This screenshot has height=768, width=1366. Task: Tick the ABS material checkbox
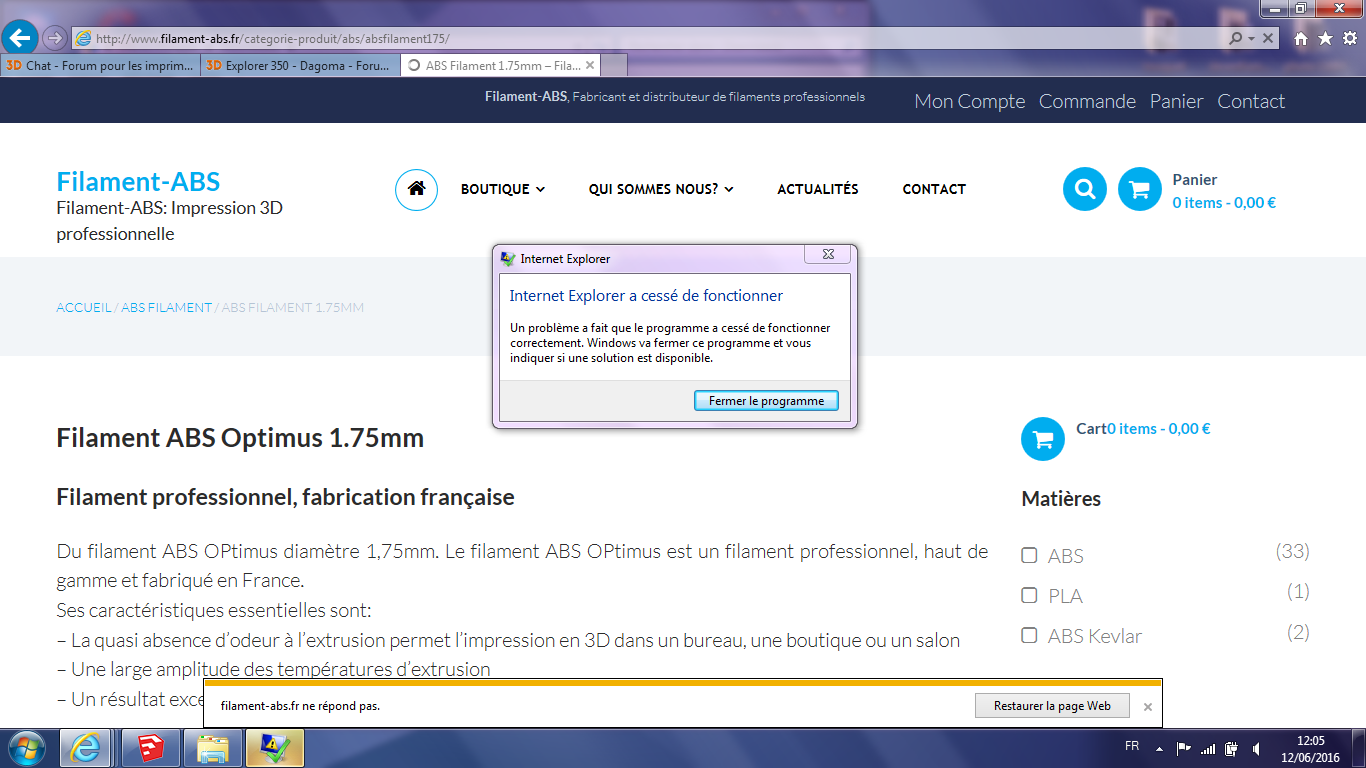1029,555
